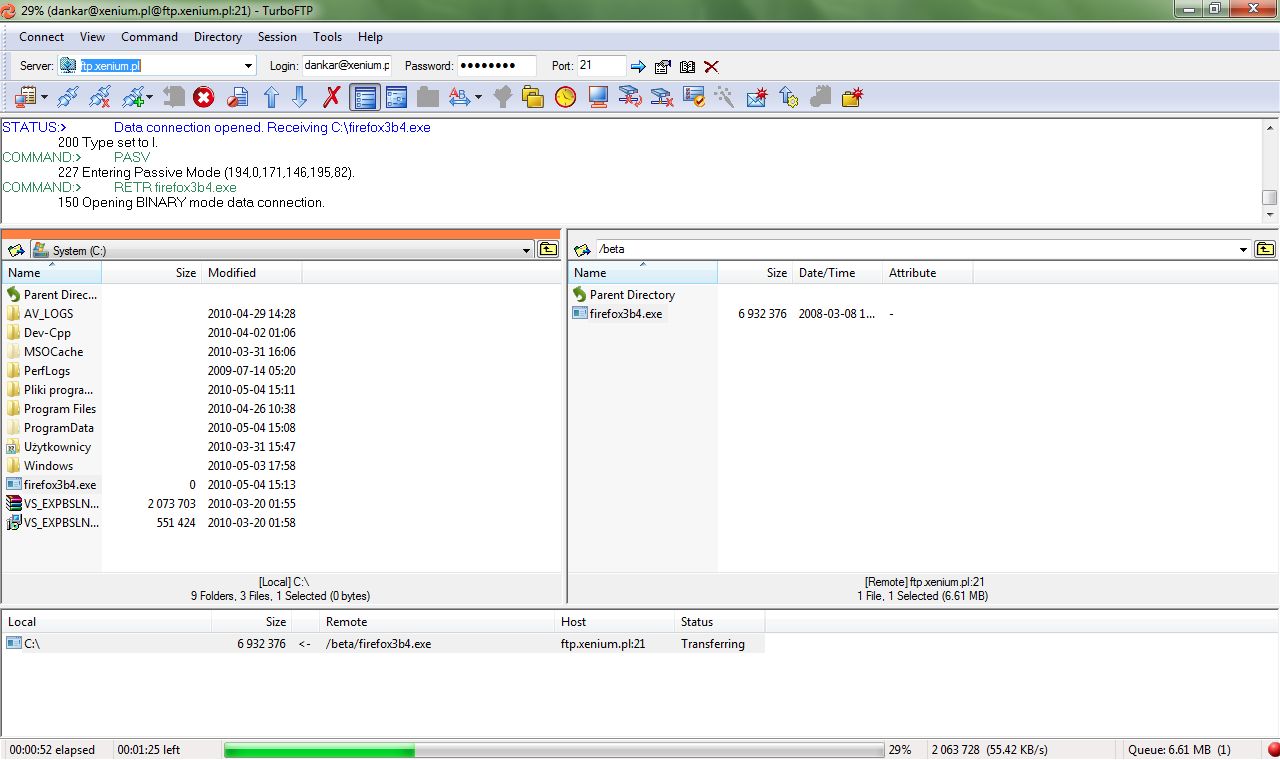
Task: Open the Connect menu
Action: [41, 37]
